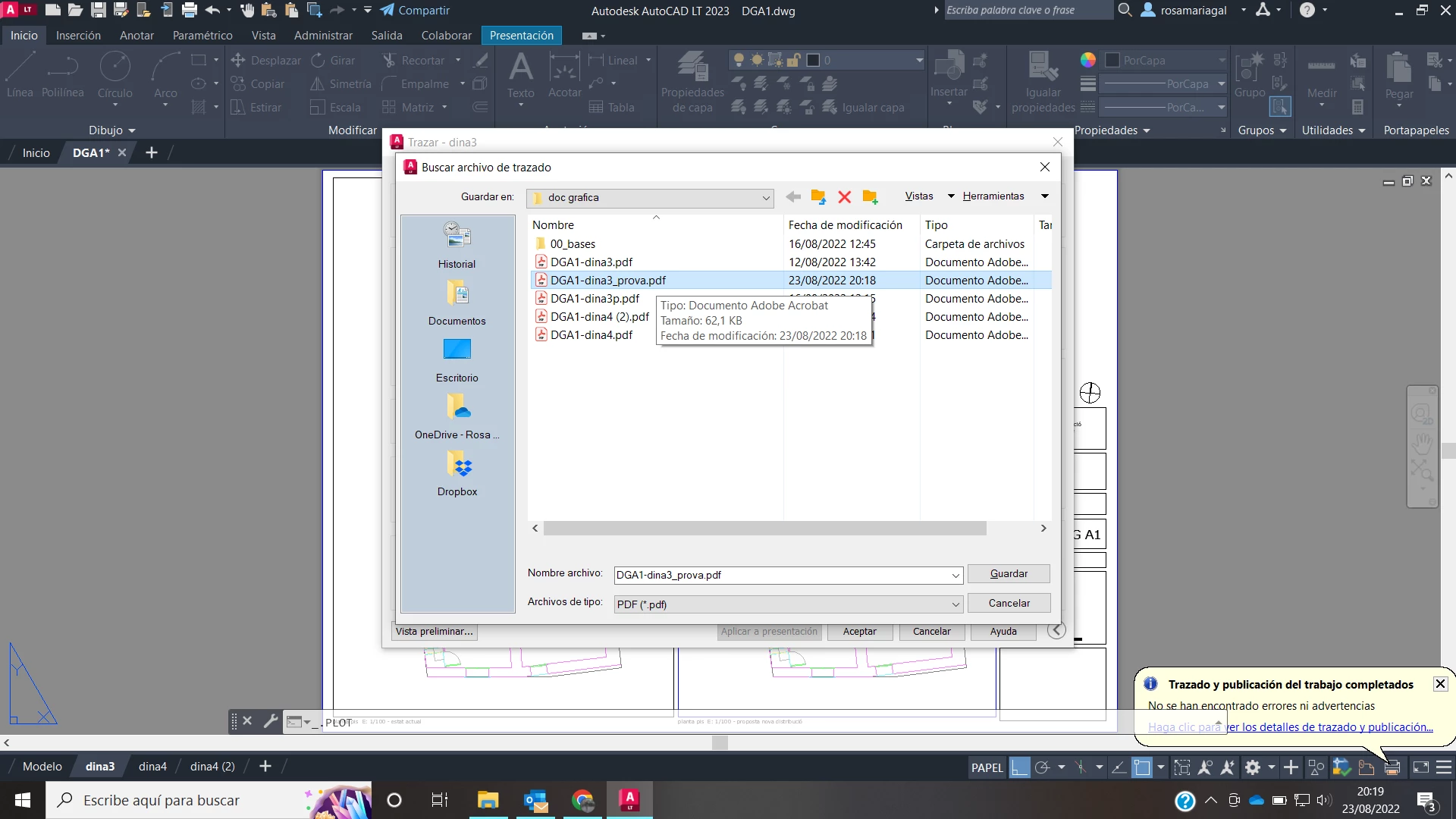The image size is (1456, 819).
Task: Click the Guardar button
Action: click(x=1009, y=574)
